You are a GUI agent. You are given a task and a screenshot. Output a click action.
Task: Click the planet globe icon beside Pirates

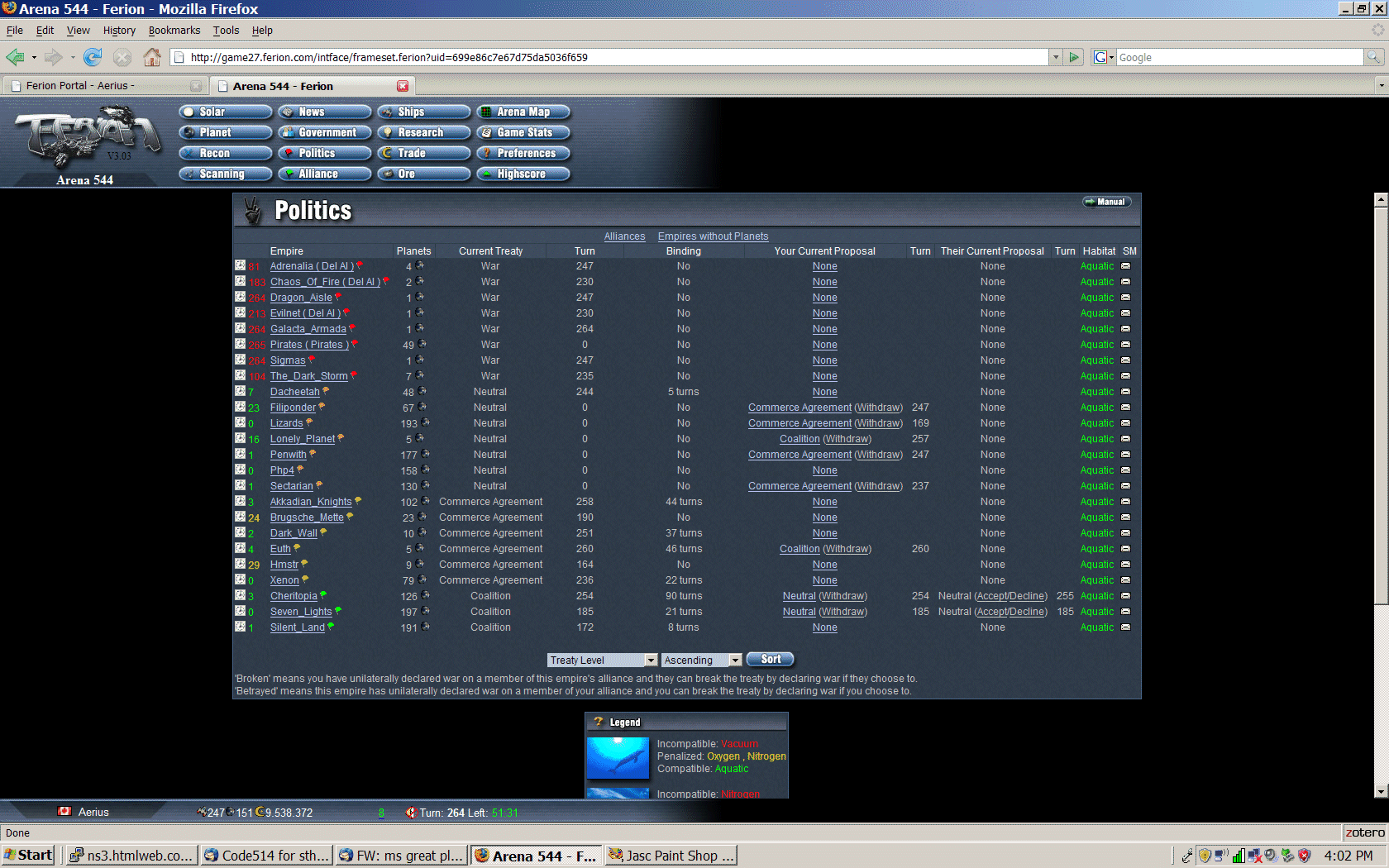(422, 344)
